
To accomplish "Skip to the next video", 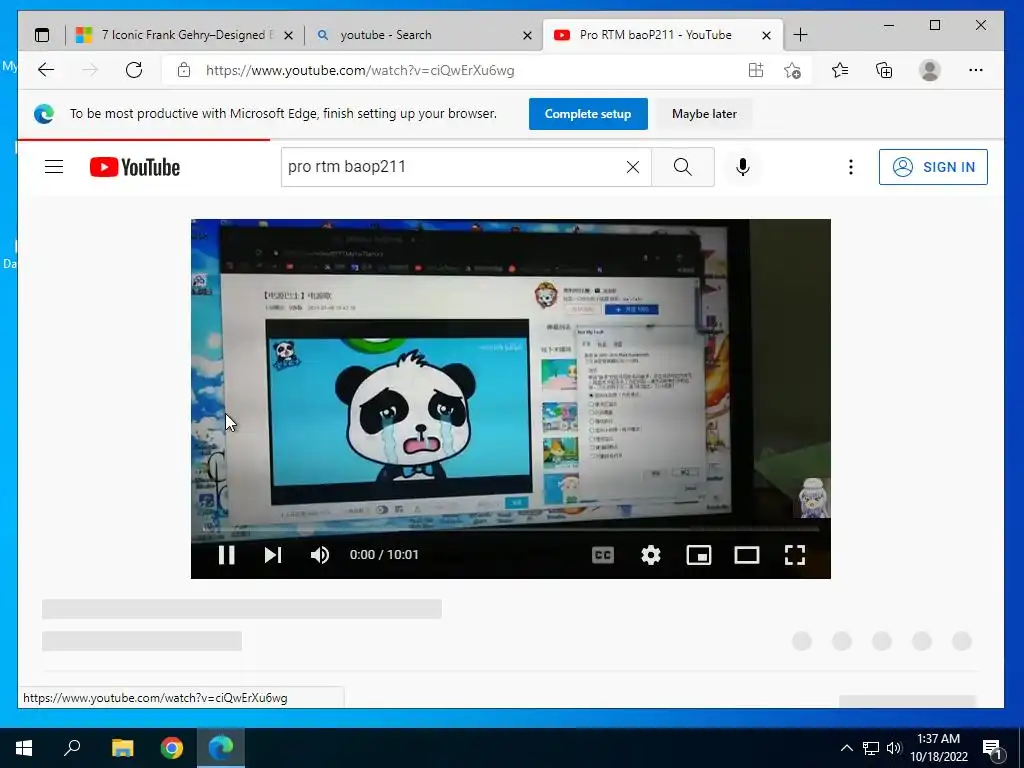I will 273,555.
